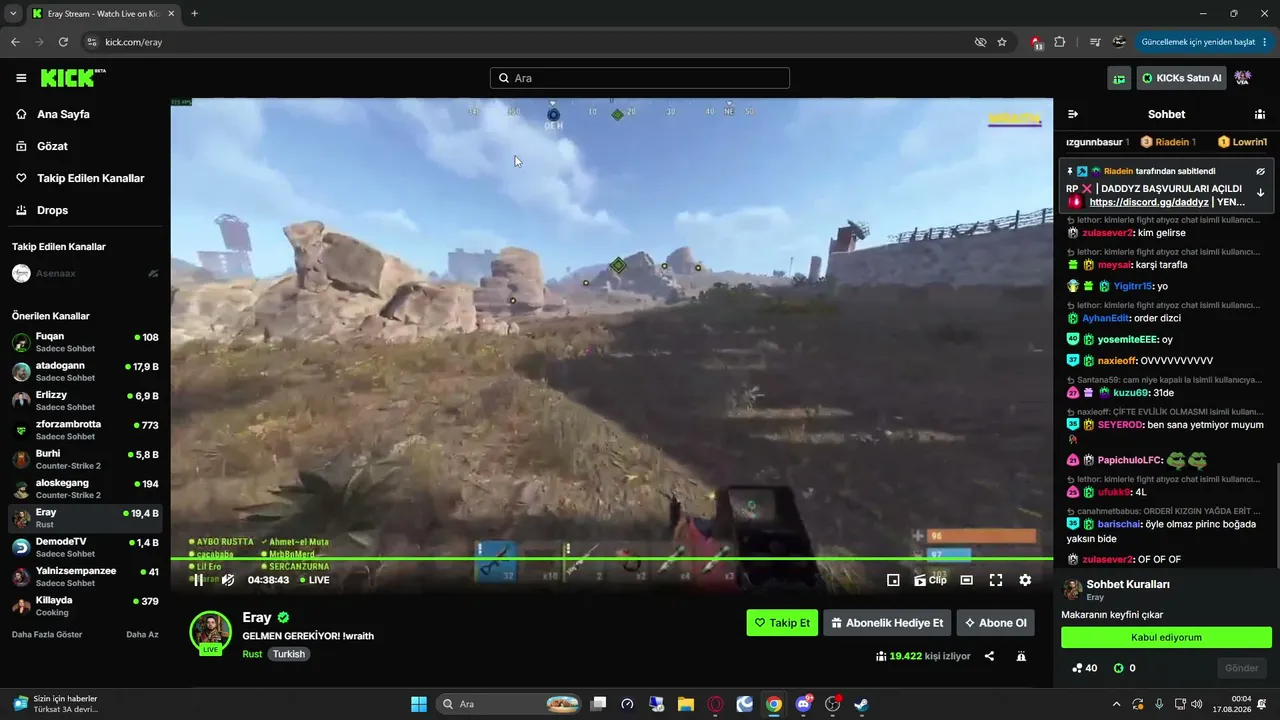Open the Rust category link
The width and height of the screenshot is (1280, 720).
tap(252, 654)
